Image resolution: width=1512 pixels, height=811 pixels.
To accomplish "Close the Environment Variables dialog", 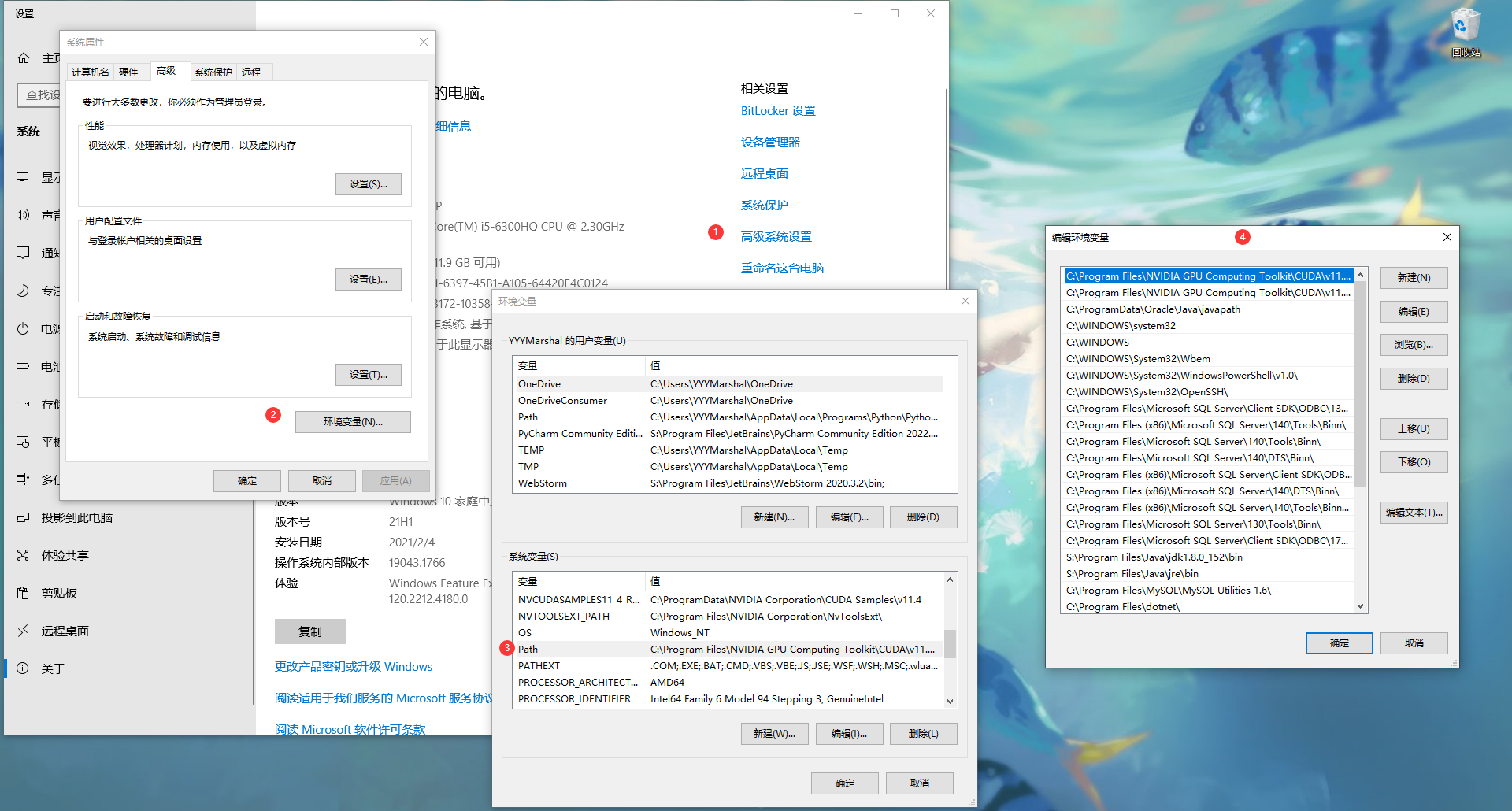I will [965, 301].
